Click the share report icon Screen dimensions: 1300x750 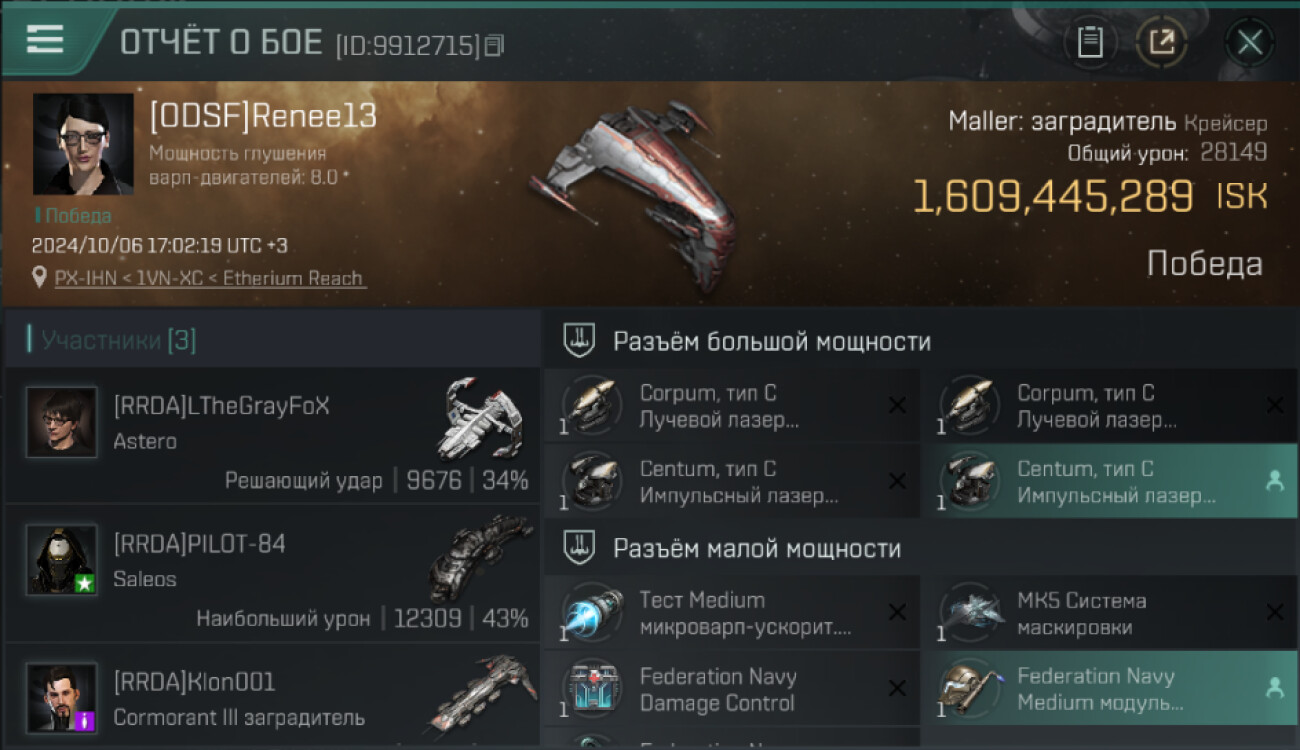pyautogui.click(x=1161, y=42)
